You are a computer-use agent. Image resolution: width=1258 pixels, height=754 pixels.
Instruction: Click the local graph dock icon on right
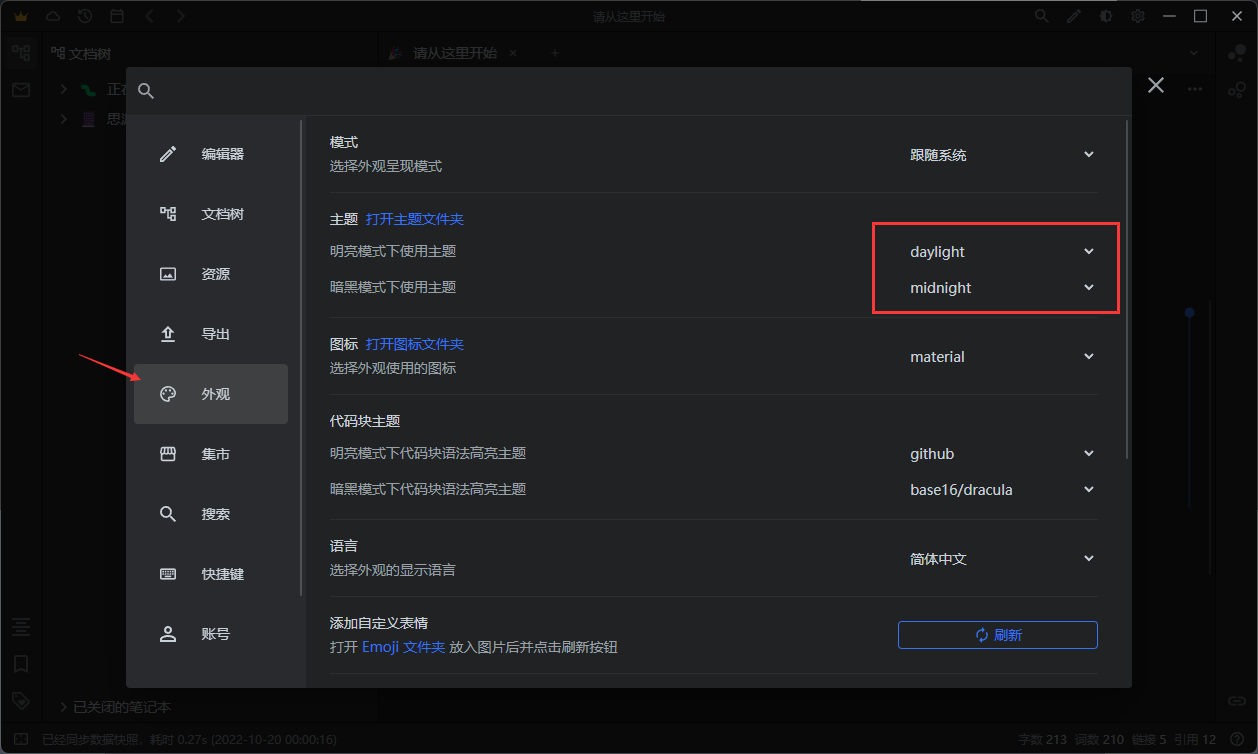point(1236,90)
